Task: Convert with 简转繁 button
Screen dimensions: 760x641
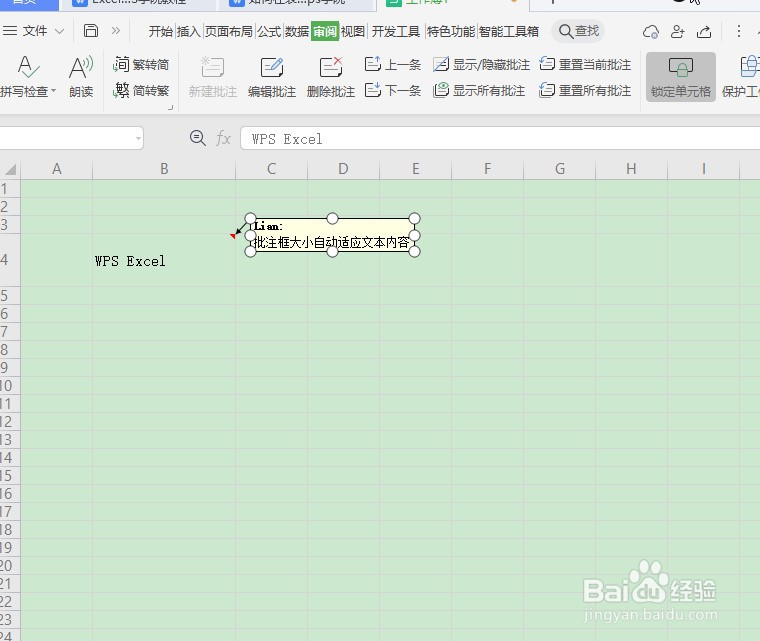Action: [x=141, y=91]
